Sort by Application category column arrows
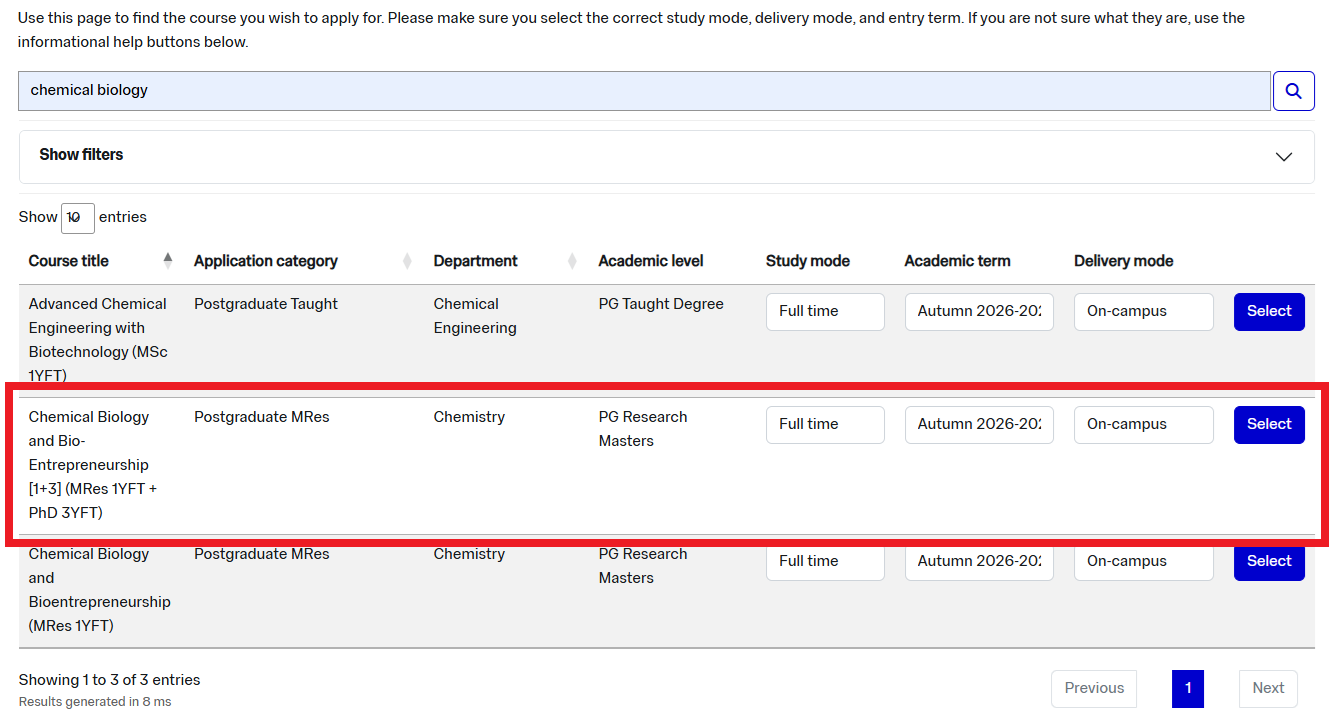 pos(407,261)
